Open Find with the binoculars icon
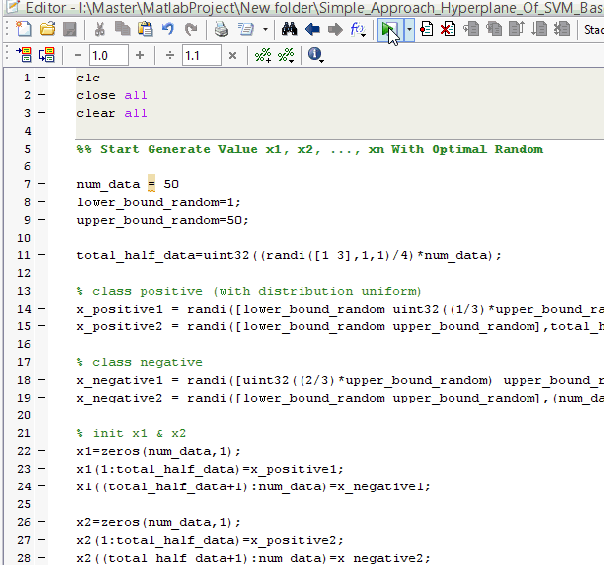604x565 pixels. [290, 30]
